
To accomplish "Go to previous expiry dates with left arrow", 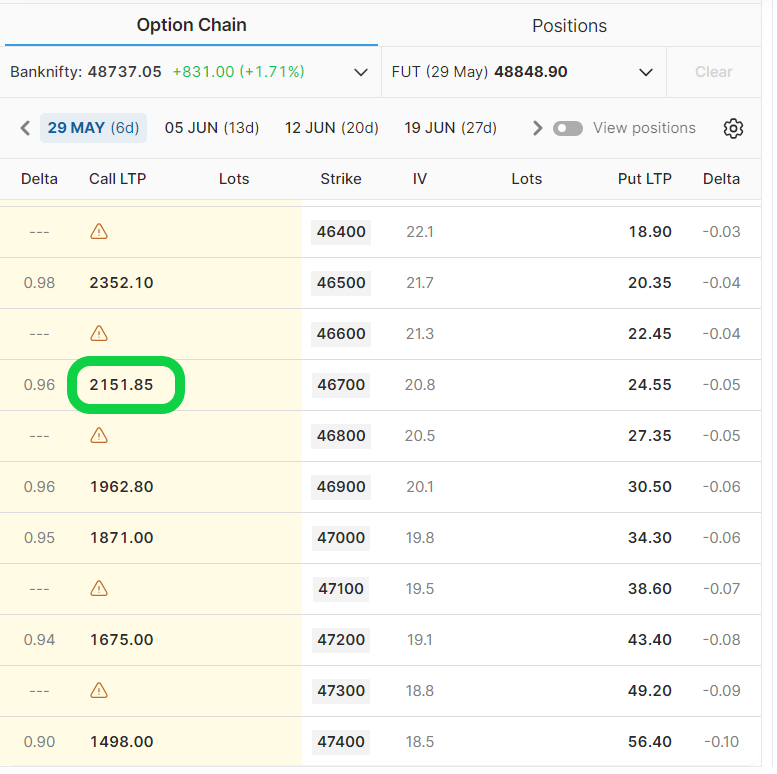I will (x=25, y=128).
